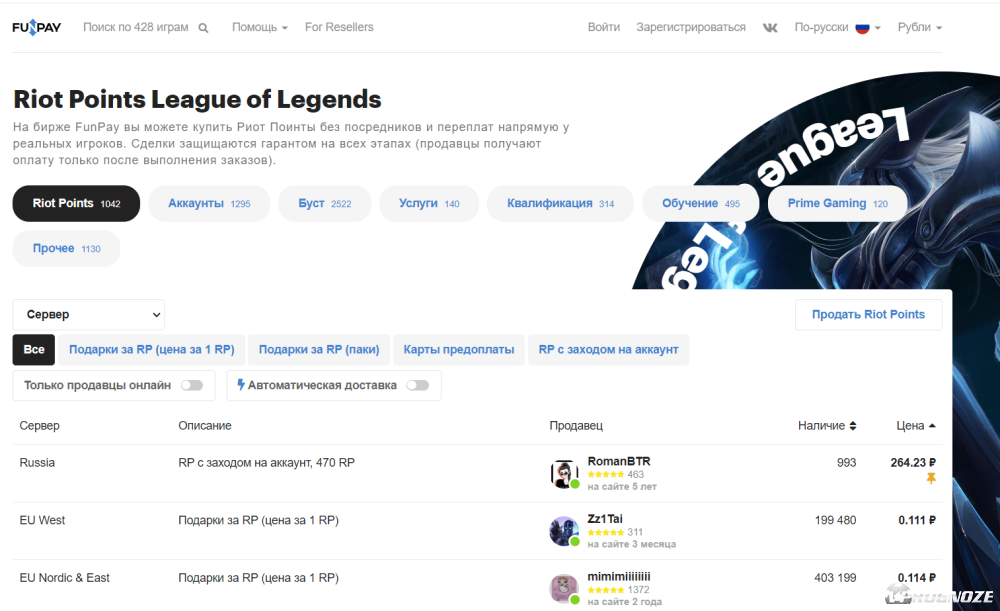Screen dimensions: 1000x611
Task: Click the pin icon under 264.23 ₽
Action: pos(931,478)
